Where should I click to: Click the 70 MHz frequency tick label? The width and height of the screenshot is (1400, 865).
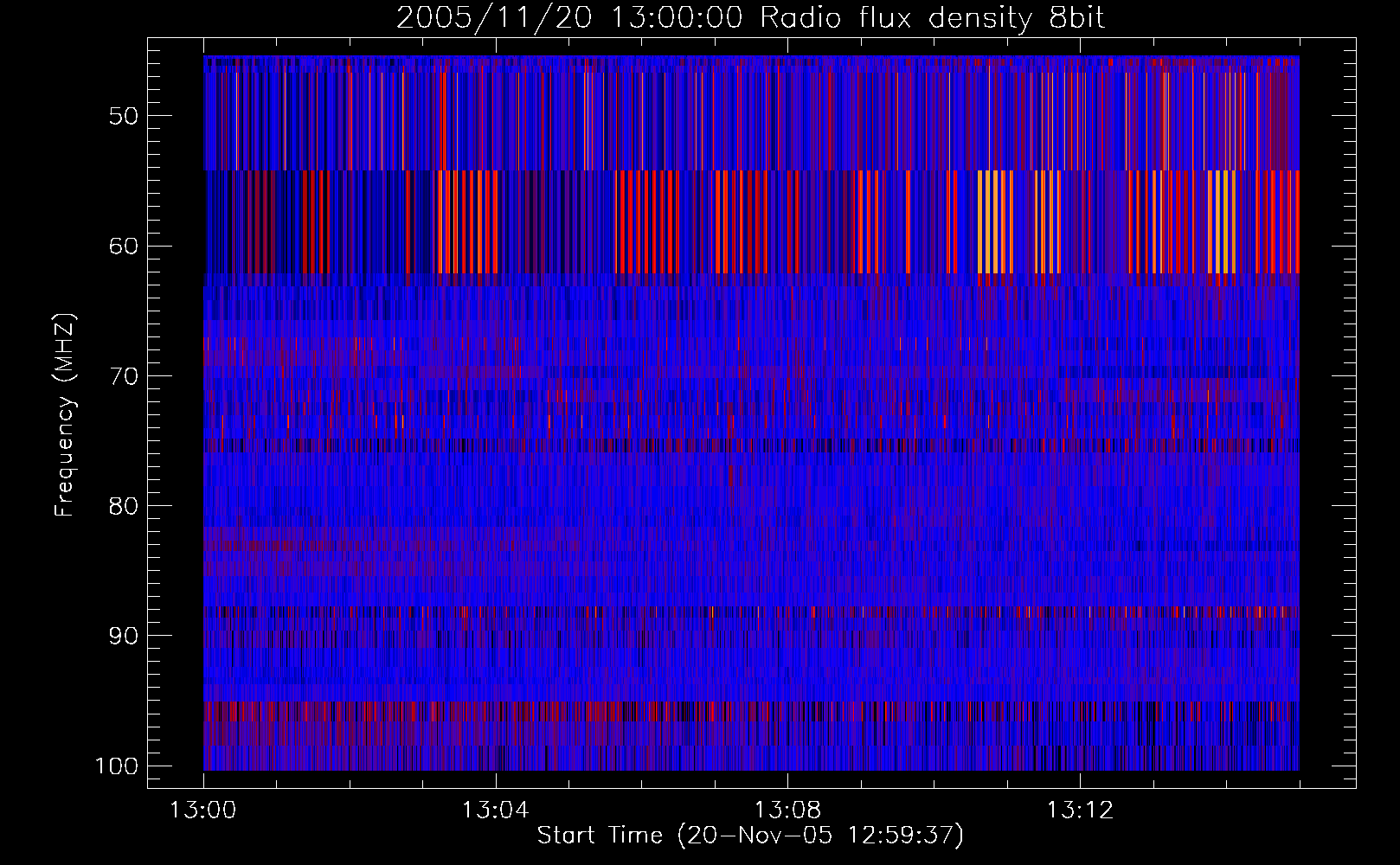click(x=123, y=375)
